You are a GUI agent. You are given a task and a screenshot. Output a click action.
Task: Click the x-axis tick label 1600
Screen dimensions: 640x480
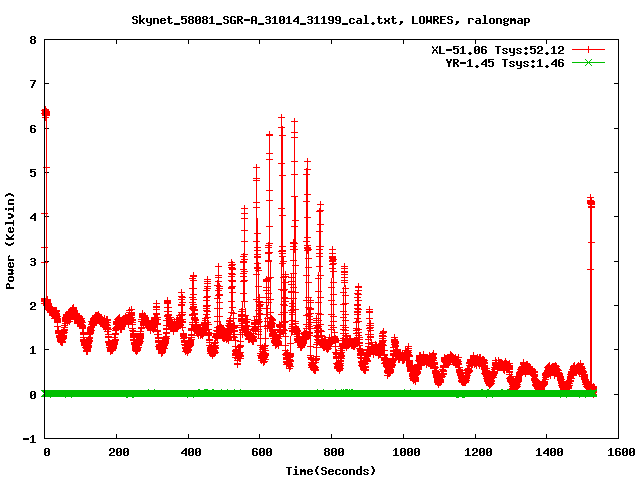pos(621,452)
